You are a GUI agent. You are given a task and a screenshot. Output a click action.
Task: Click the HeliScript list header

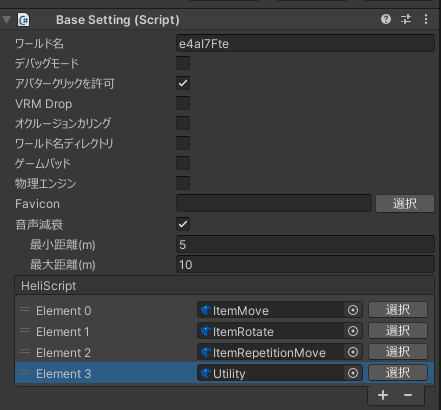[x=224, y=286]
